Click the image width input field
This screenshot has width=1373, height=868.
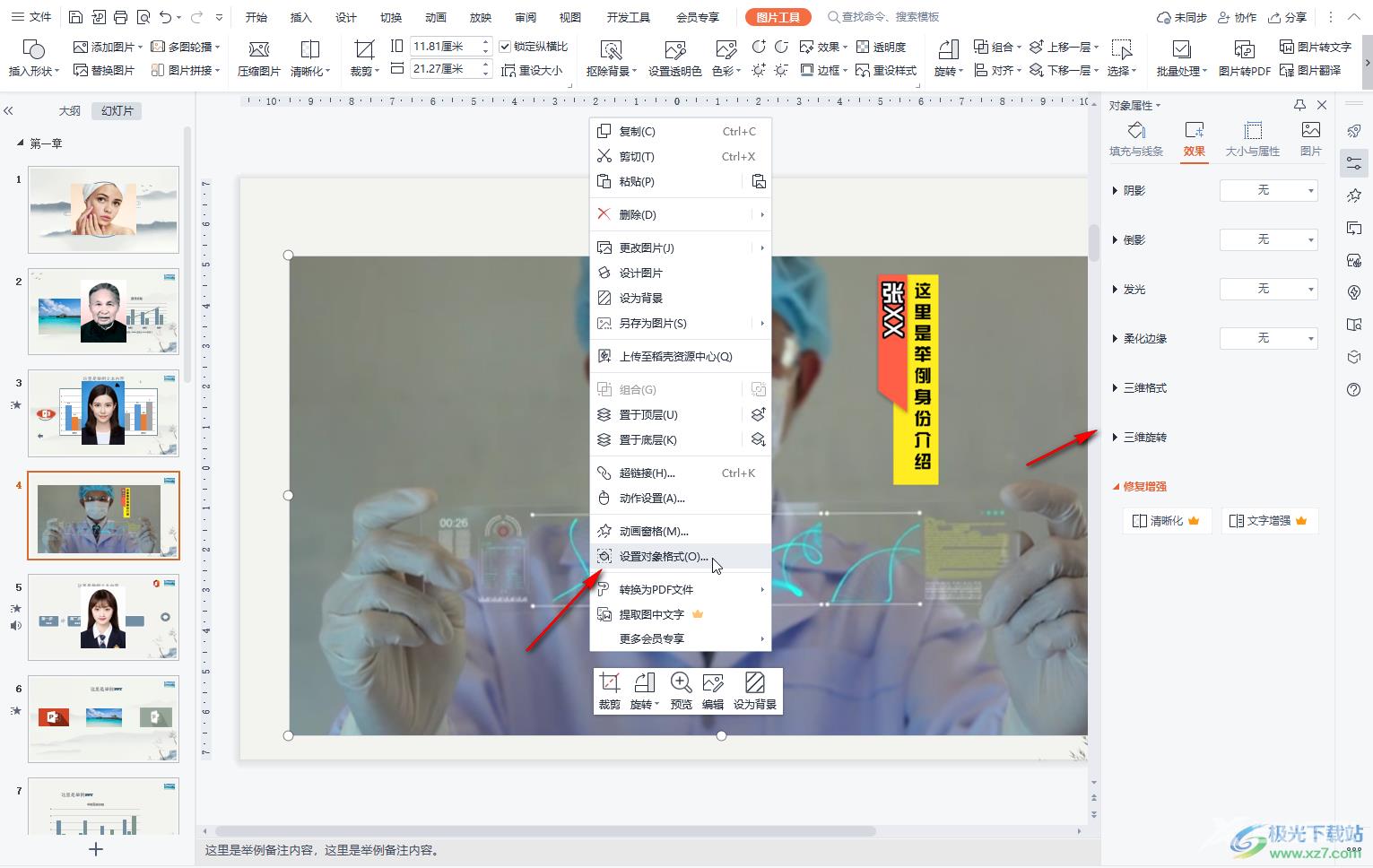tap(446, 69)
